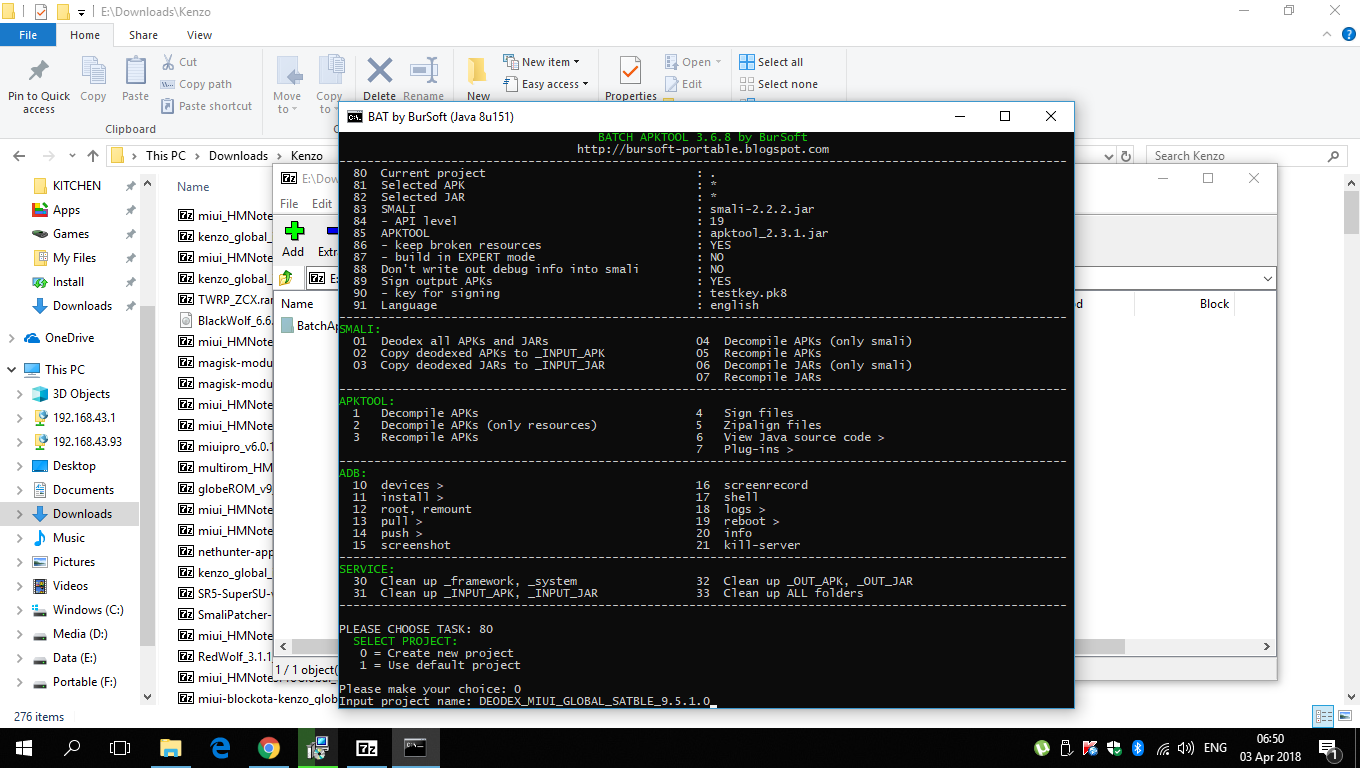Image resolution: width=1360 pixels, height=768 pixels.
Task: Open the Command Prompt from the taskbar
Action: tap(415, 747)
